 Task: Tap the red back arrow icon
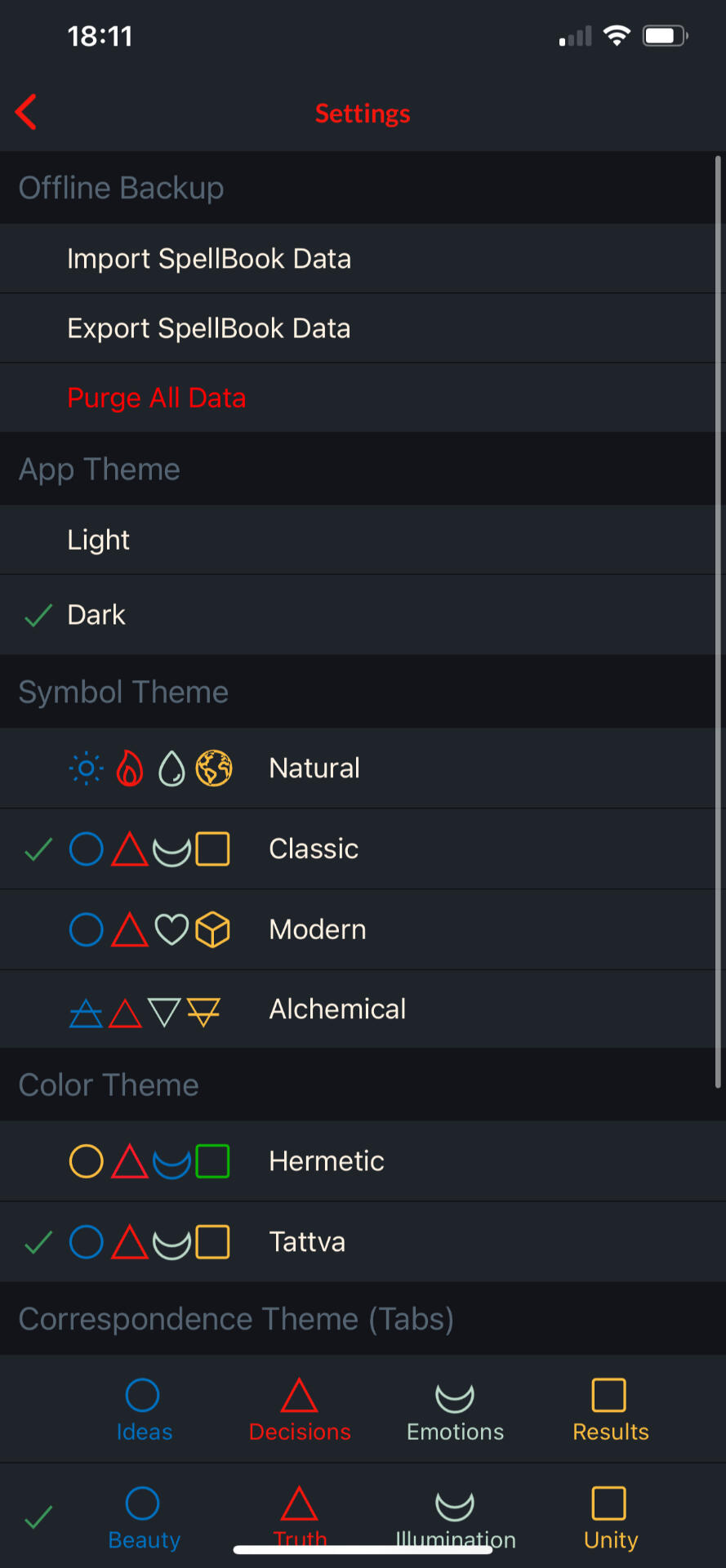pyautogui.click(x=26, y=113)
